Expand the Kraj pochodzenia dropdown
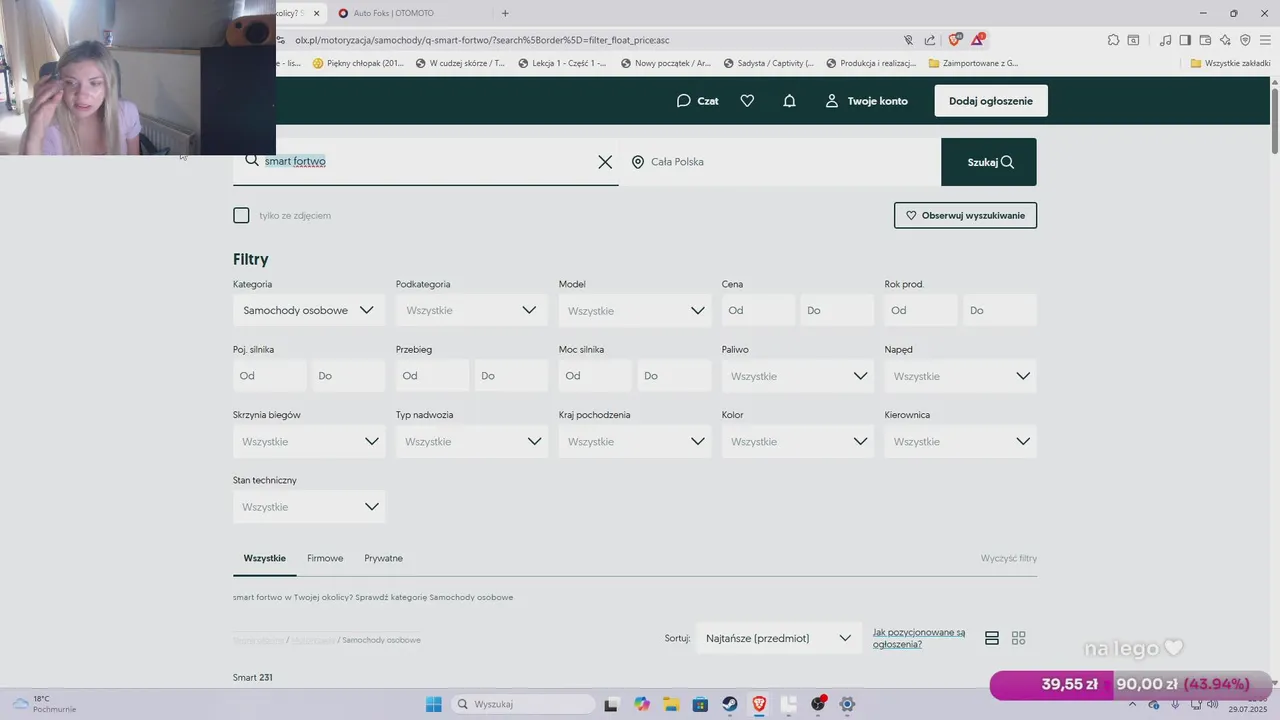The width and height of the screenshot is (1280, 720). click(635, 441)
